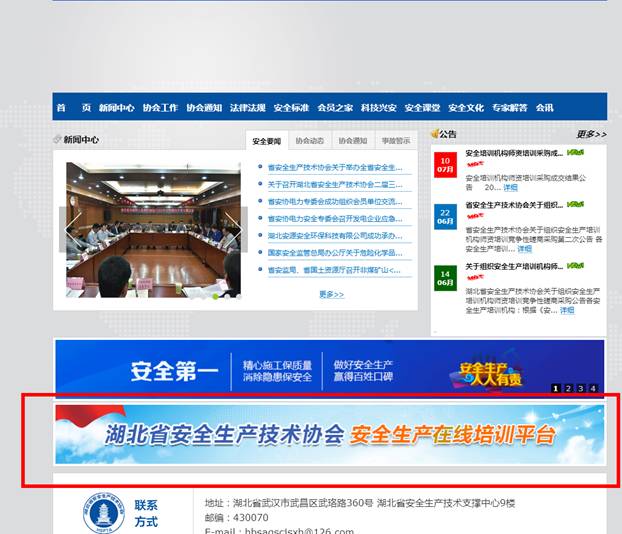Open 会讯 navigation item
The width and height of the screenshot is (622, 534).
[x=544, y=108]
